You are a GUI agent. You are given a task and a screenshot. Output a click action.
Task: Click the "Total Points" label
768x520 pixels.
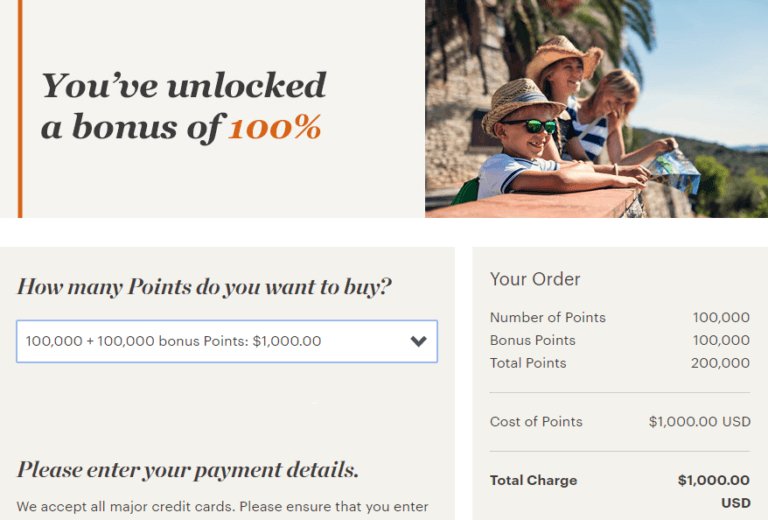point(528,363)
